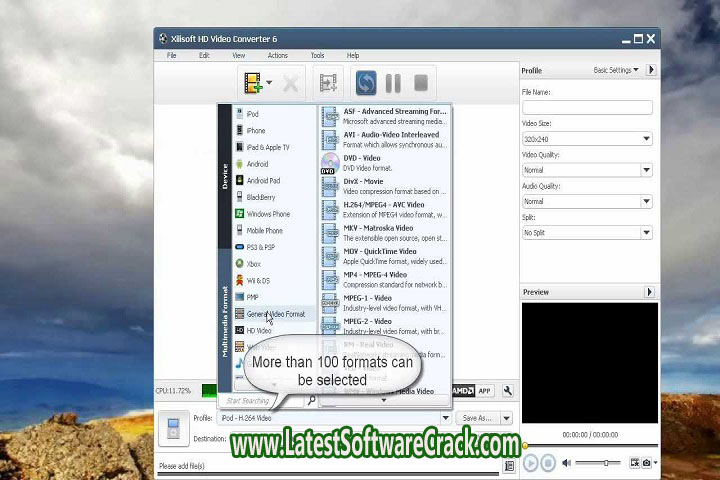The image size is (720, 480).
Task: Click the search magnifier icon
Action: 311,400
